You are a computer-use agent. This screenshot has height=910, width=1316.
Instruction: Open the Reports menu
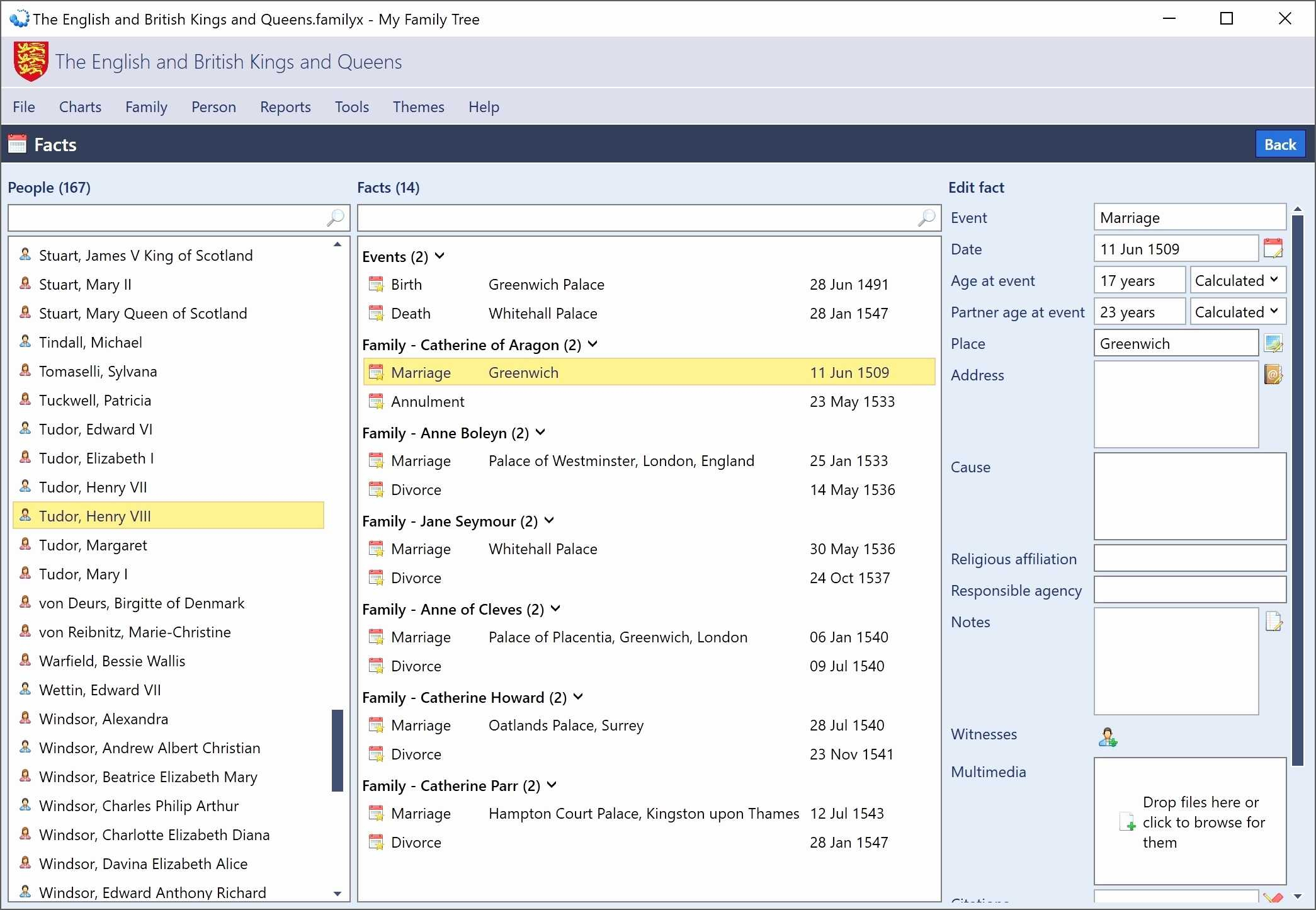coord(285,107)
